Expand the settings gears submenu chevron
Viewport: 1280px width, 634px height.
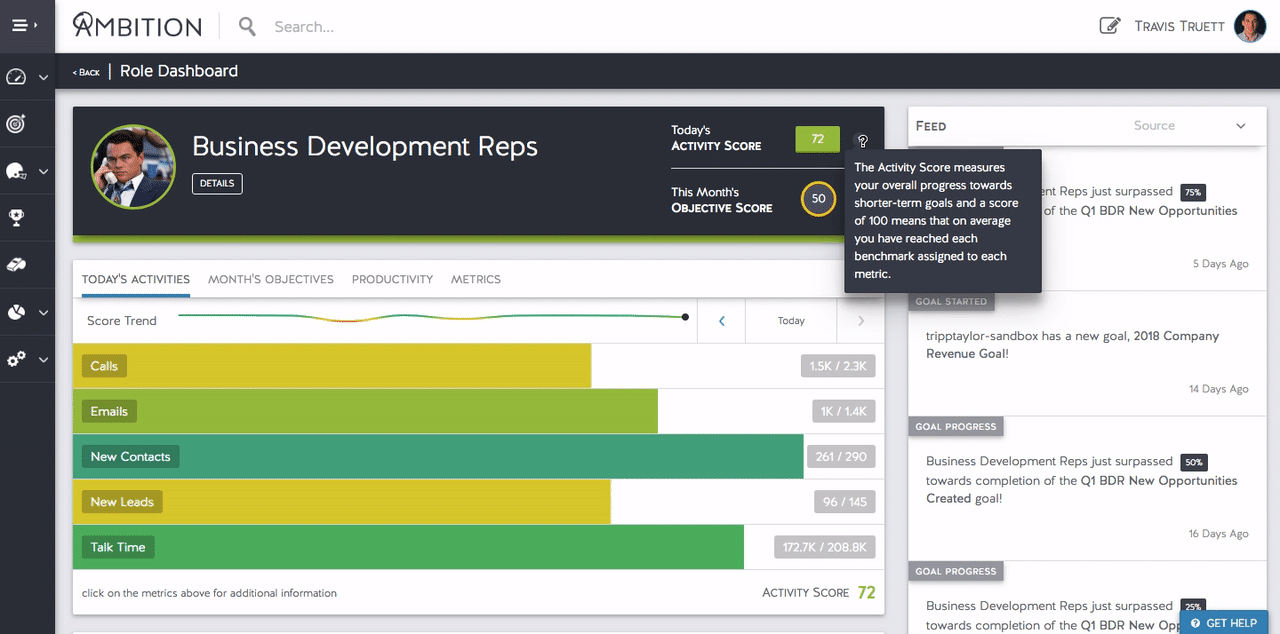[43, 359]
